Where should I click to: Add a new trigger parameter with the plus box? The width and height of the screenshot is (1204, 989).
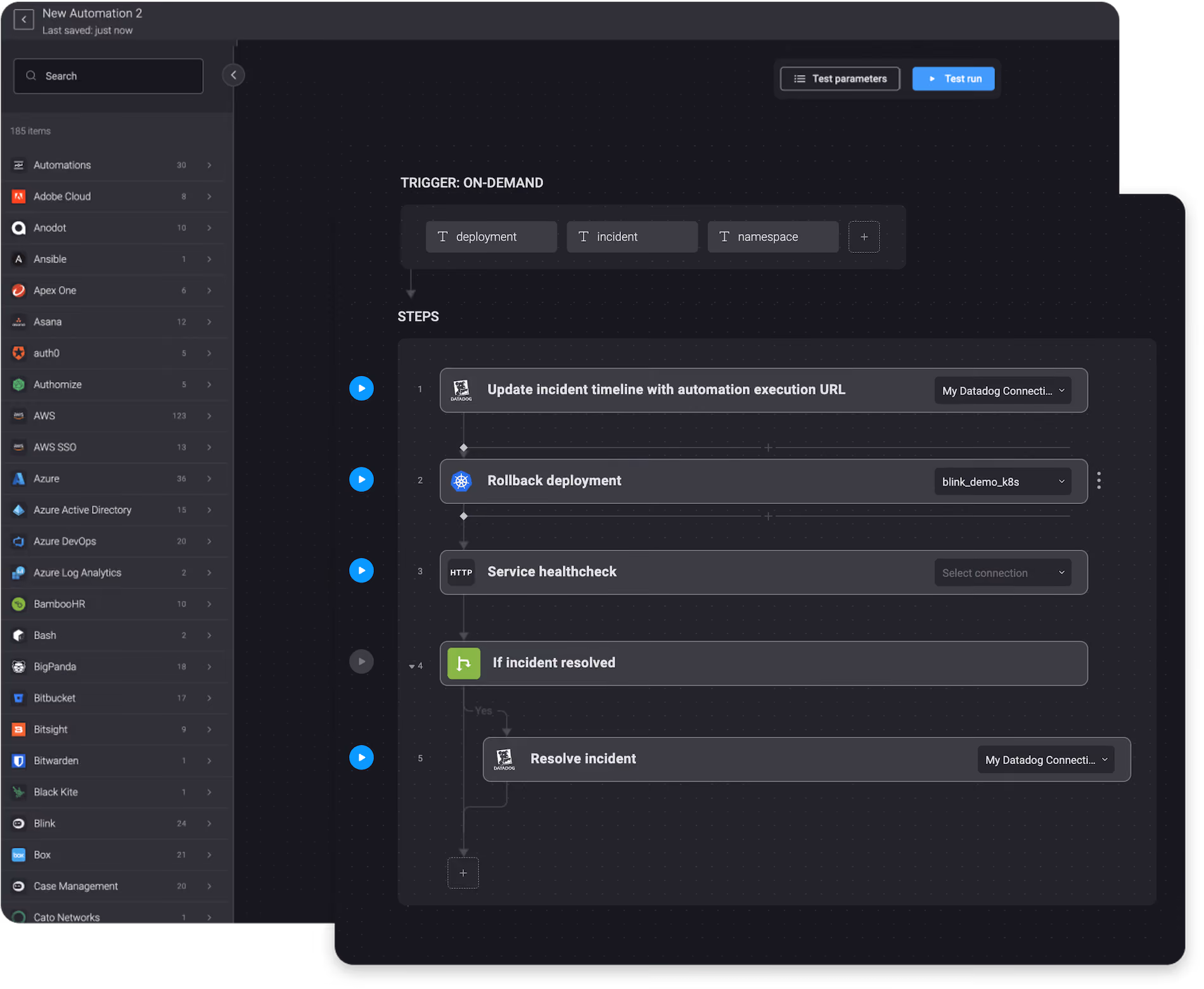point(864,236)
